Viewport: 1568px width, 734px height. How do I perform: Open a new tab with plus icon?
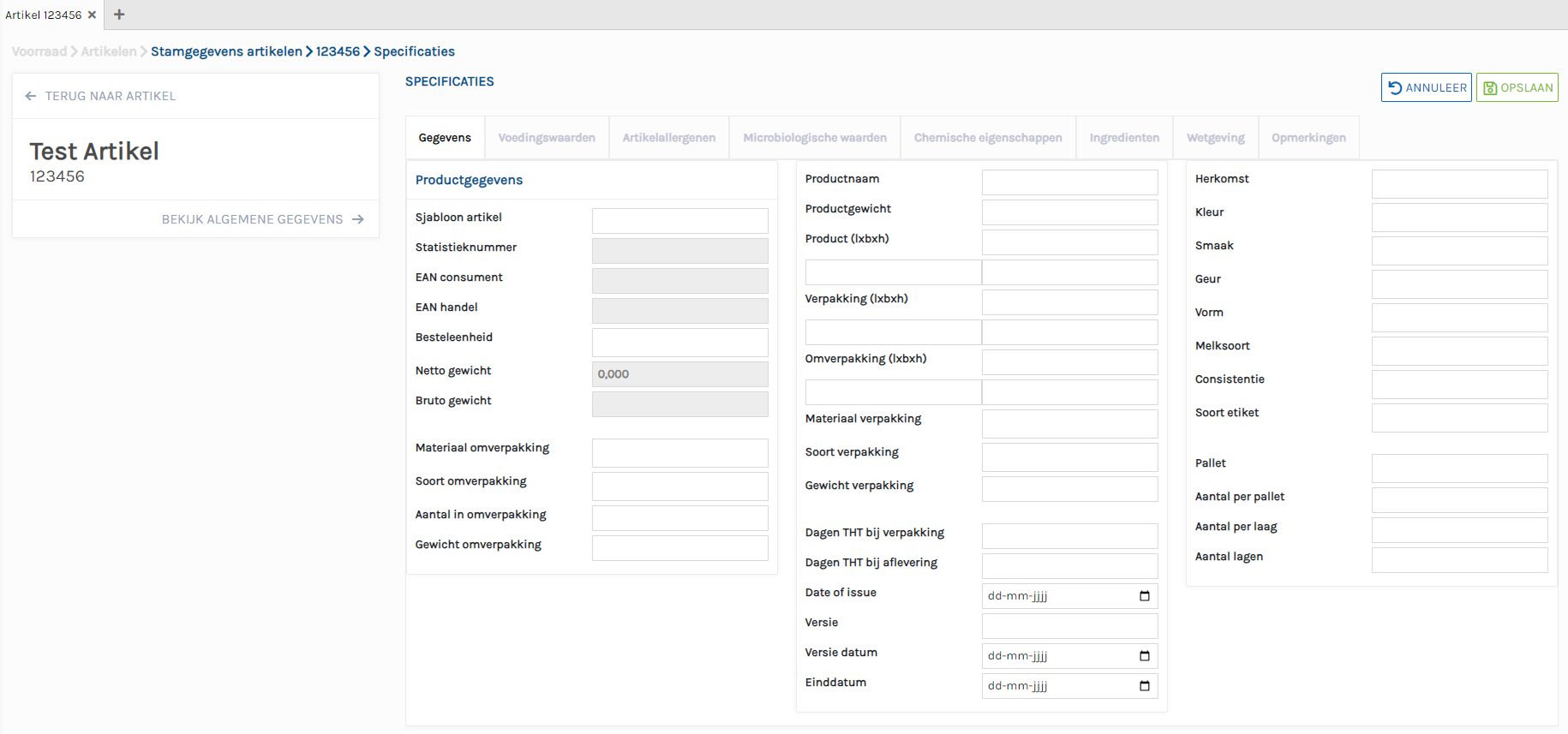tap(119, 15)
